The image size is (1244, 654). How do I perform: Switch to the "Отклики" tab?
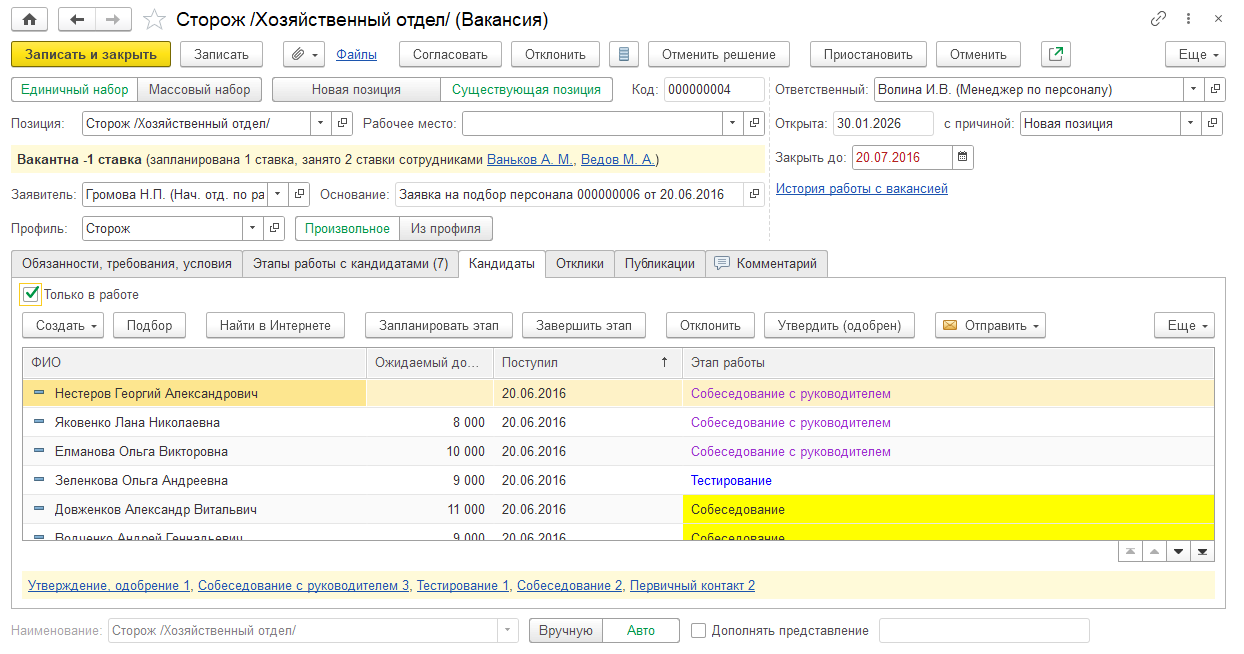point(580,264)
